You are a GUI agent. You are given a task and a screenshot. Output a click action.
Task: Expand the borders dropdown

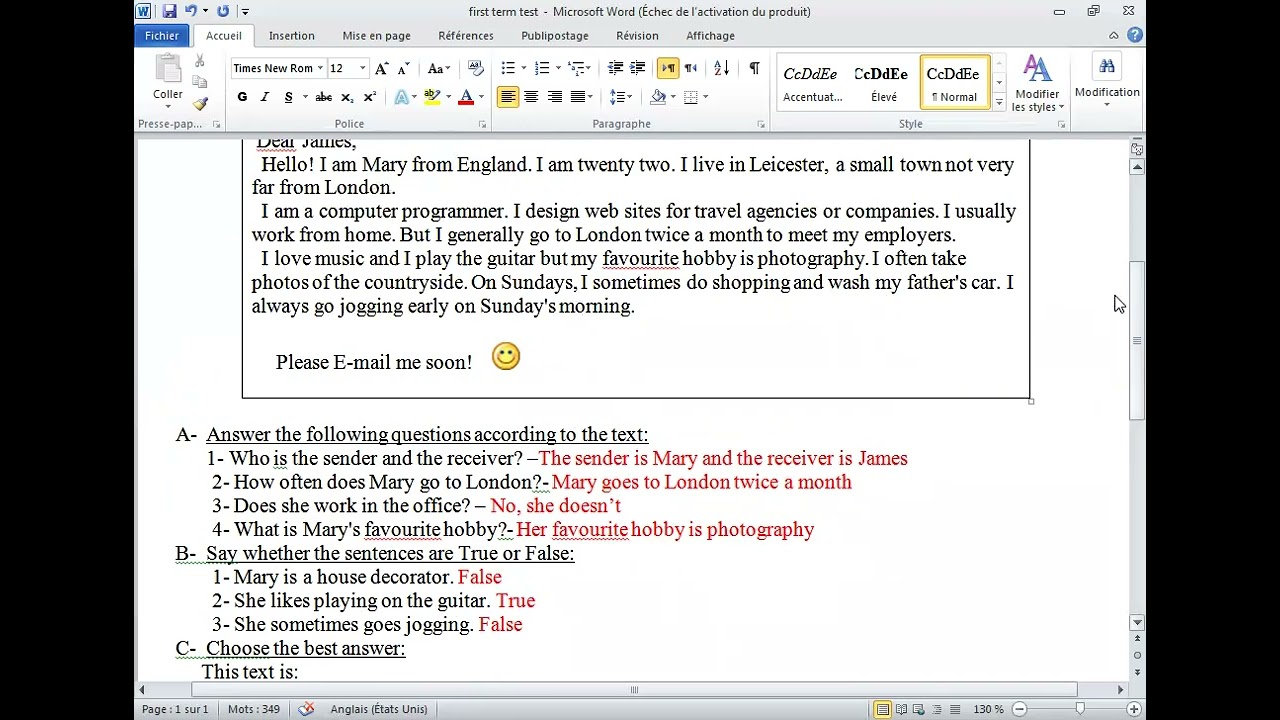(705, 97)
